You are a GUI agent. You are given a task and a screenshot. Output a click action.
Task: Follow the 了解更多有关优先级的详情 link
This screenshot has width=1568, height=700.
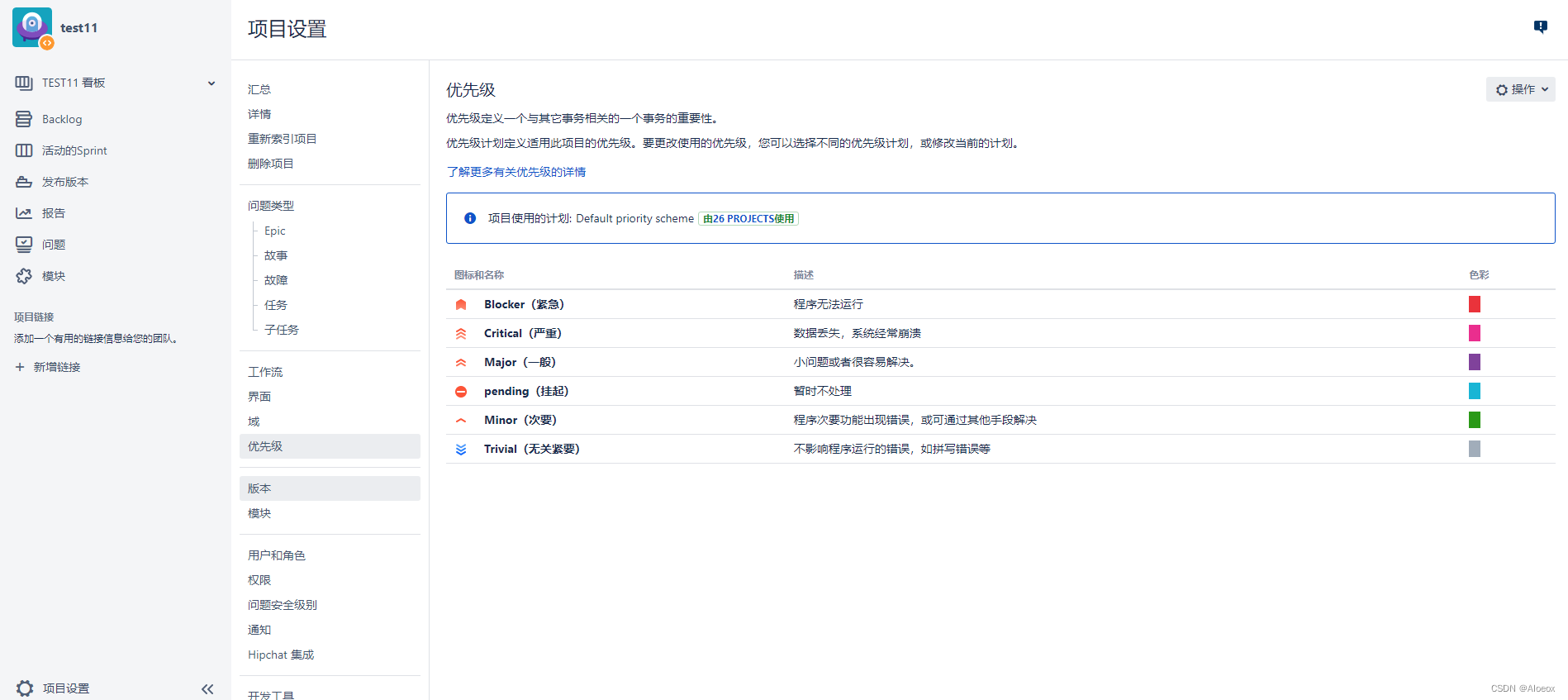point(516,172)
